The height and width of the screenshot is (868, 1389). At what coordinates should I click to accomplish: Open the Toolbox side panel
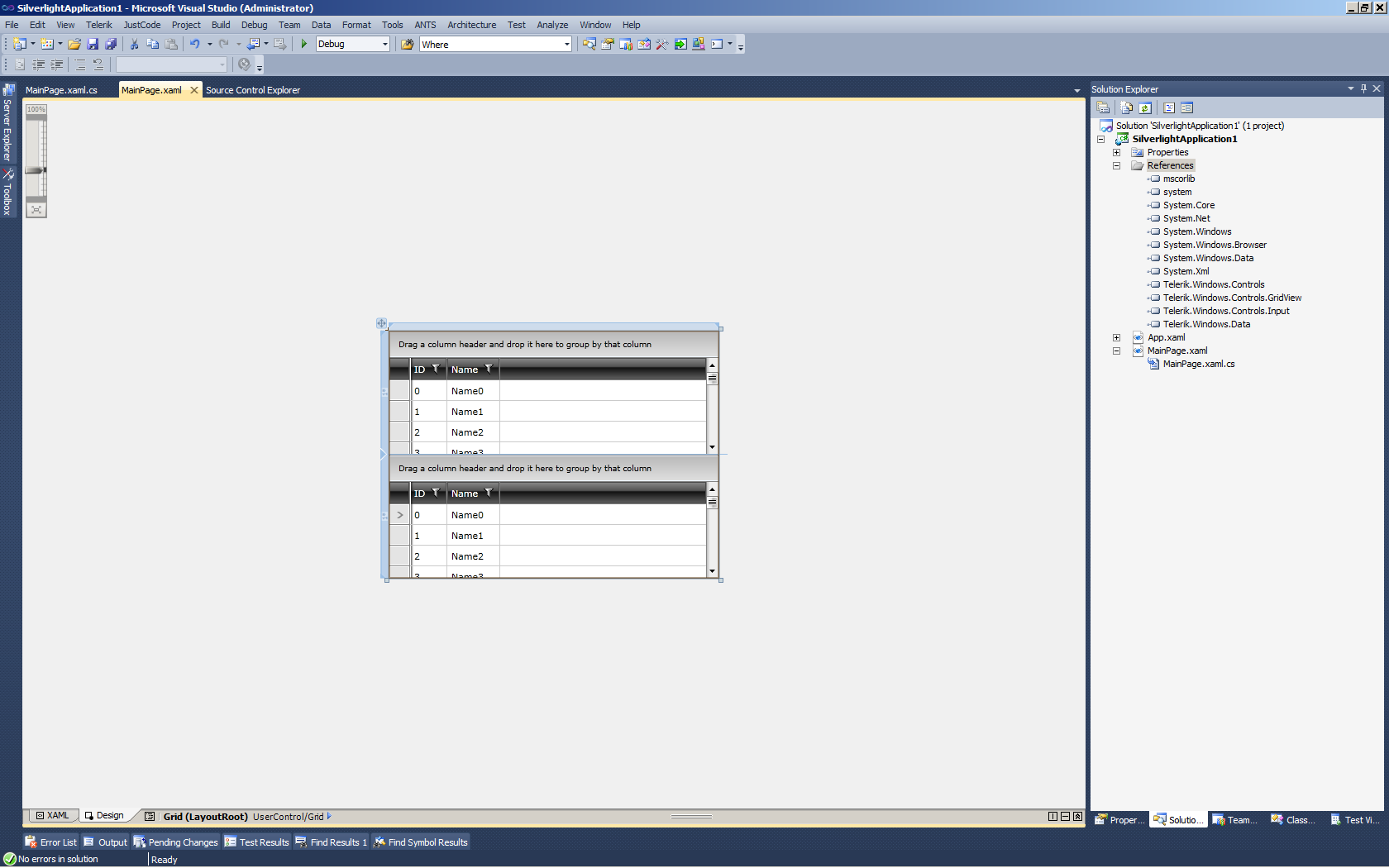7,192
